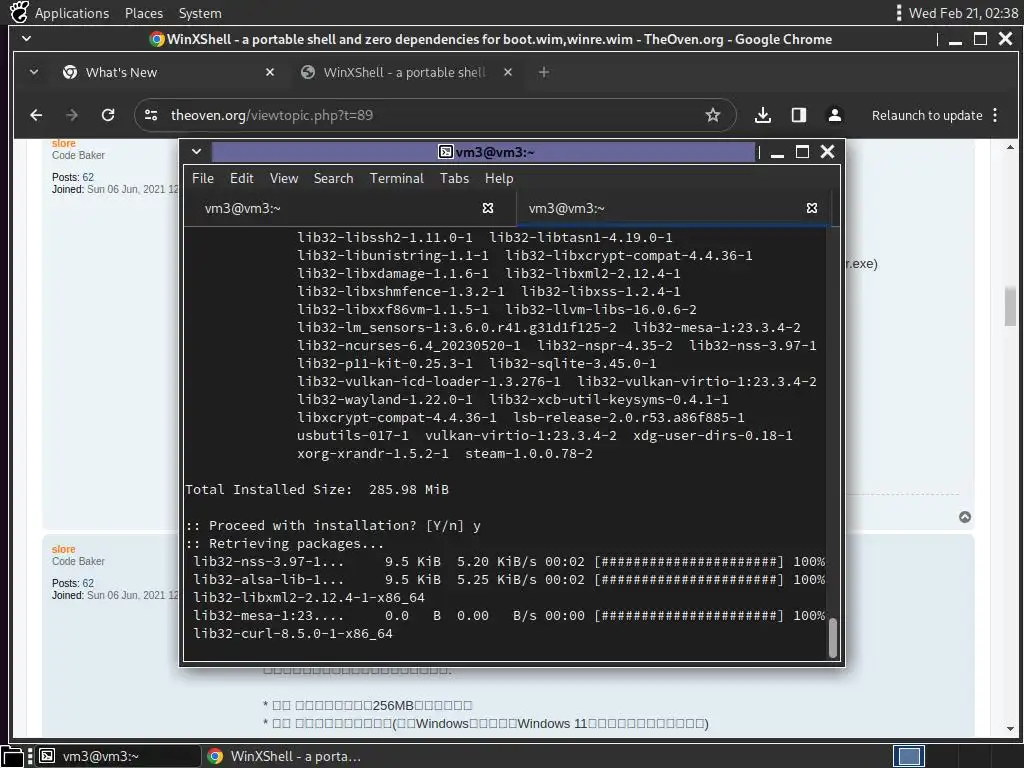Click lib32-curl-8.5.0-1-x86_64 line
This screenshot has width=1024, height=768.
click(293, 633)
